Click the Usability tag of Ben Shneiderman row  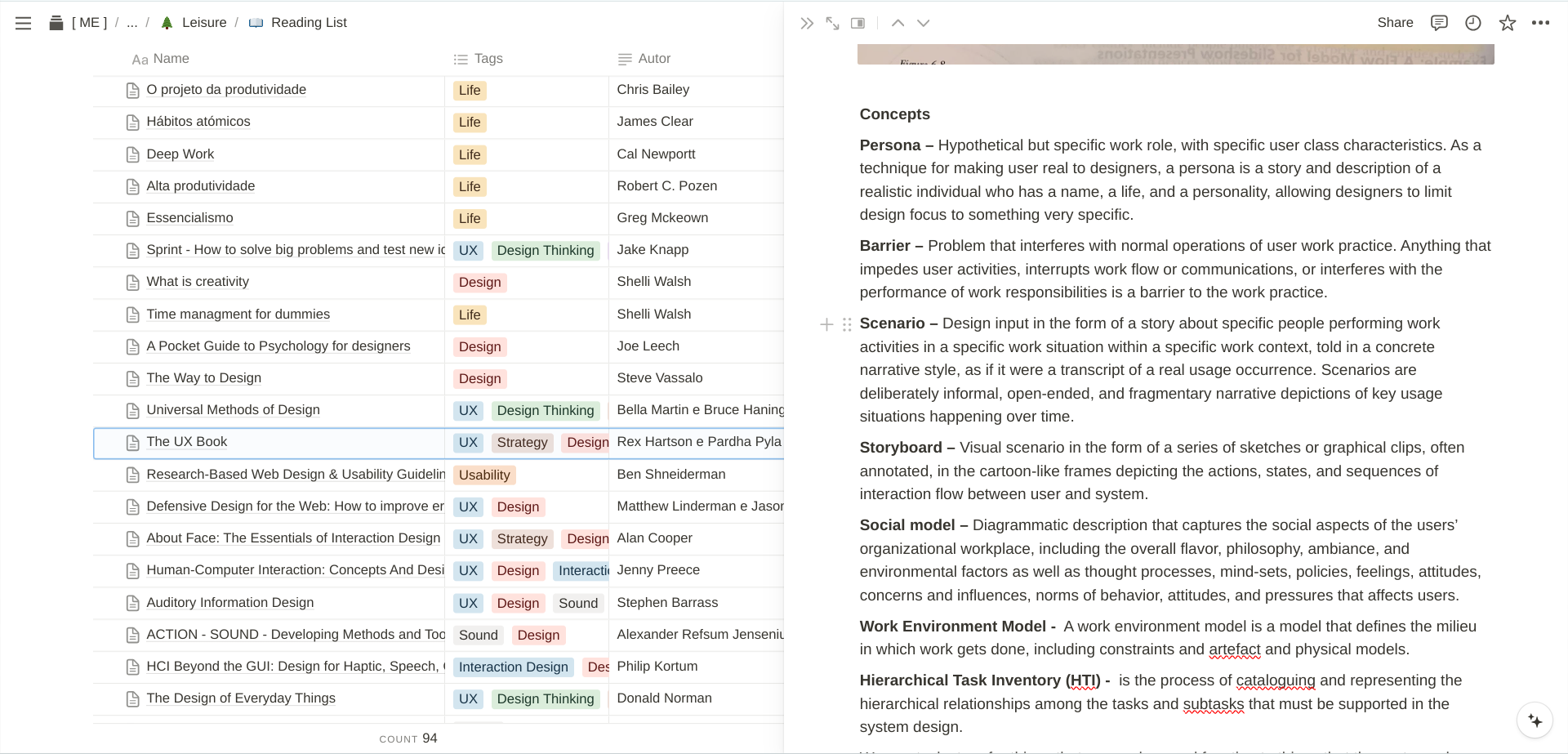pos(484,475)
